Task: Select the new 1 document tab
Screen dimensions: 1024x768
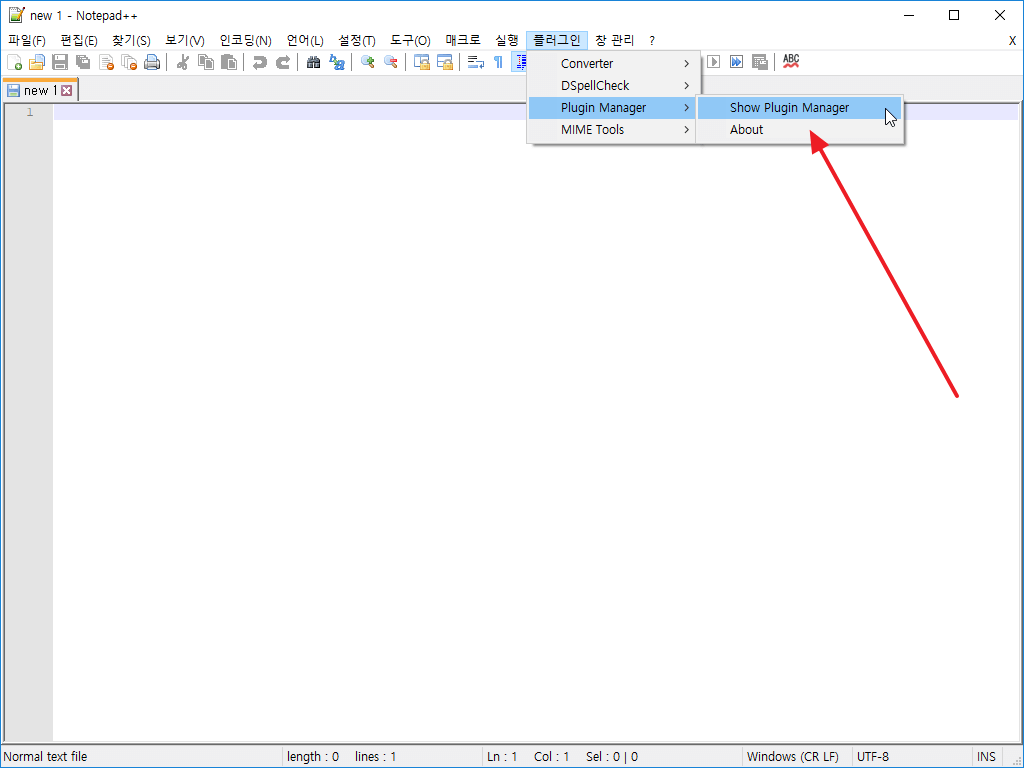Action: click(40, 90)
